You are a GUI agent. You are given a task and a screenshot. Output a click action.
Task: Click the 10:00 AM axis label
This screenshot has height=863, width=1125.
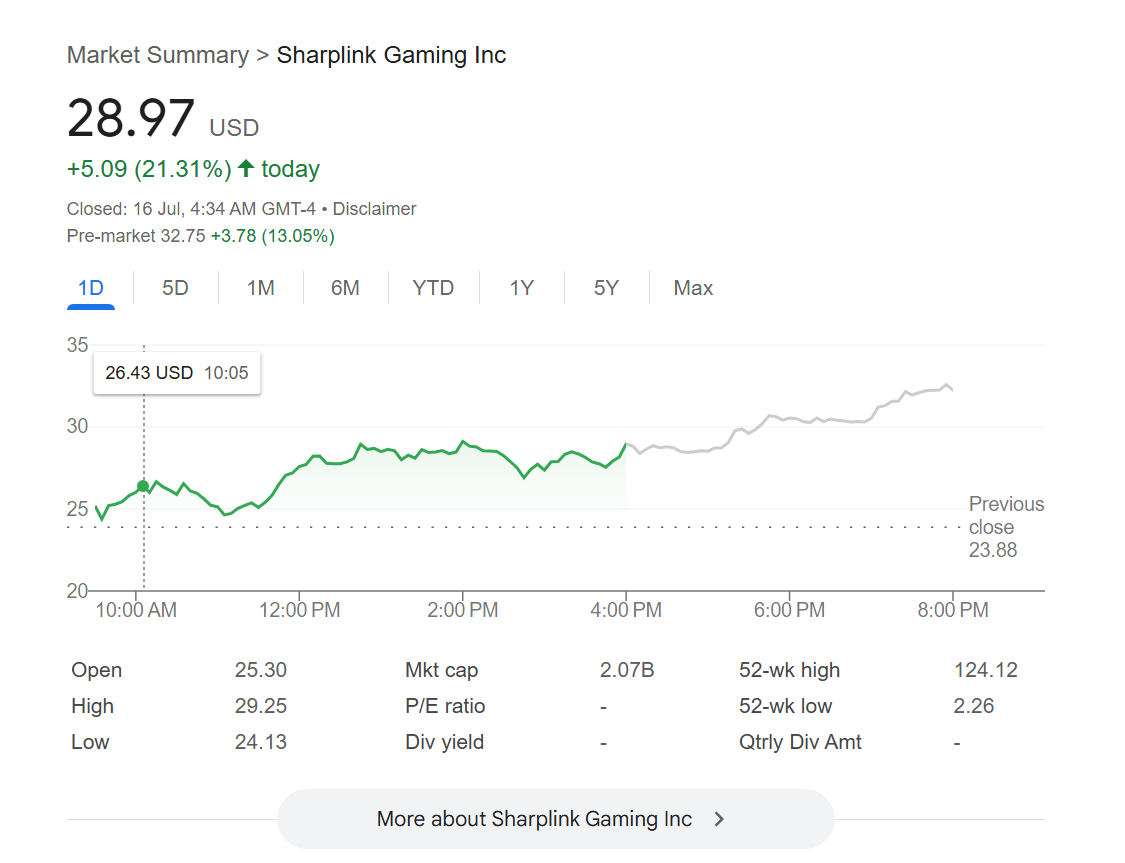point(136,610)
